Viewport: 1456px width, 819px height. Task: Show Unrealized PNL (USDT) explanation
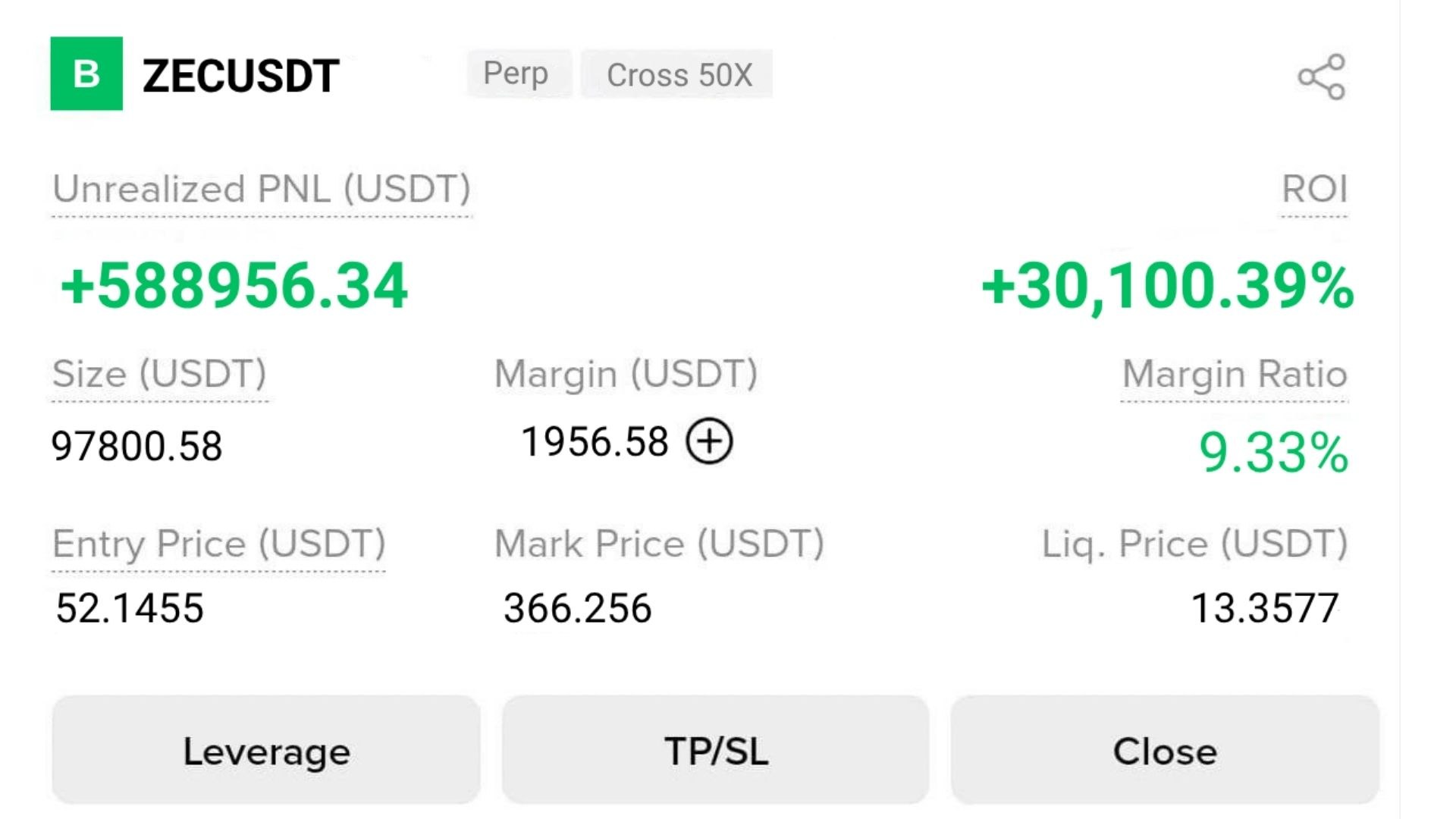[x=262, y=190]
